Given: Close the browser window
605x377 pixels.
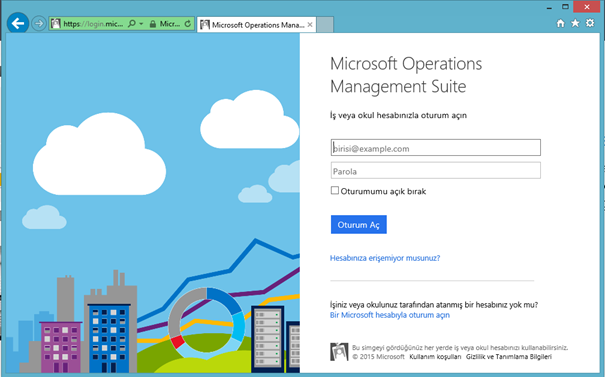Looking at the screenshot, I should coord(587,7).
